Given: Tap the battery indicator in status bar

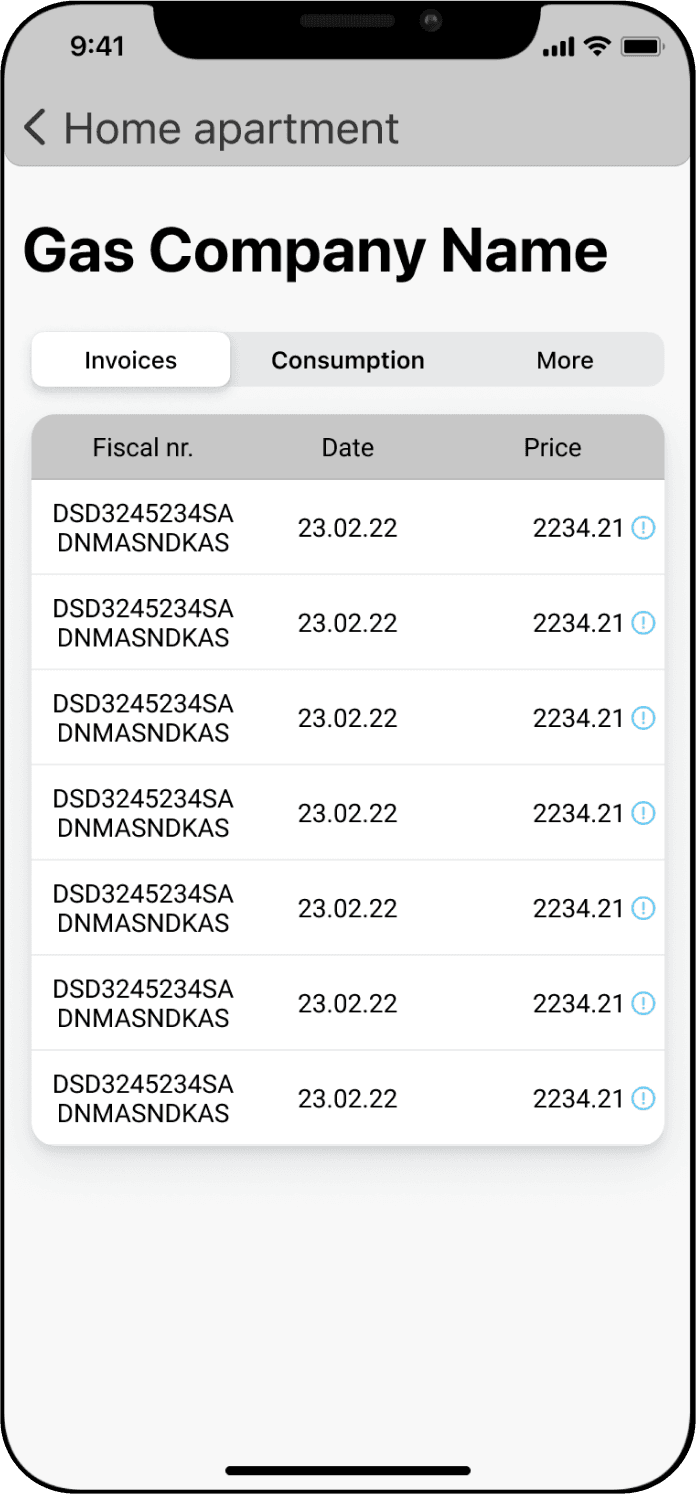Looking at the screenshot, I should point(643,46).
